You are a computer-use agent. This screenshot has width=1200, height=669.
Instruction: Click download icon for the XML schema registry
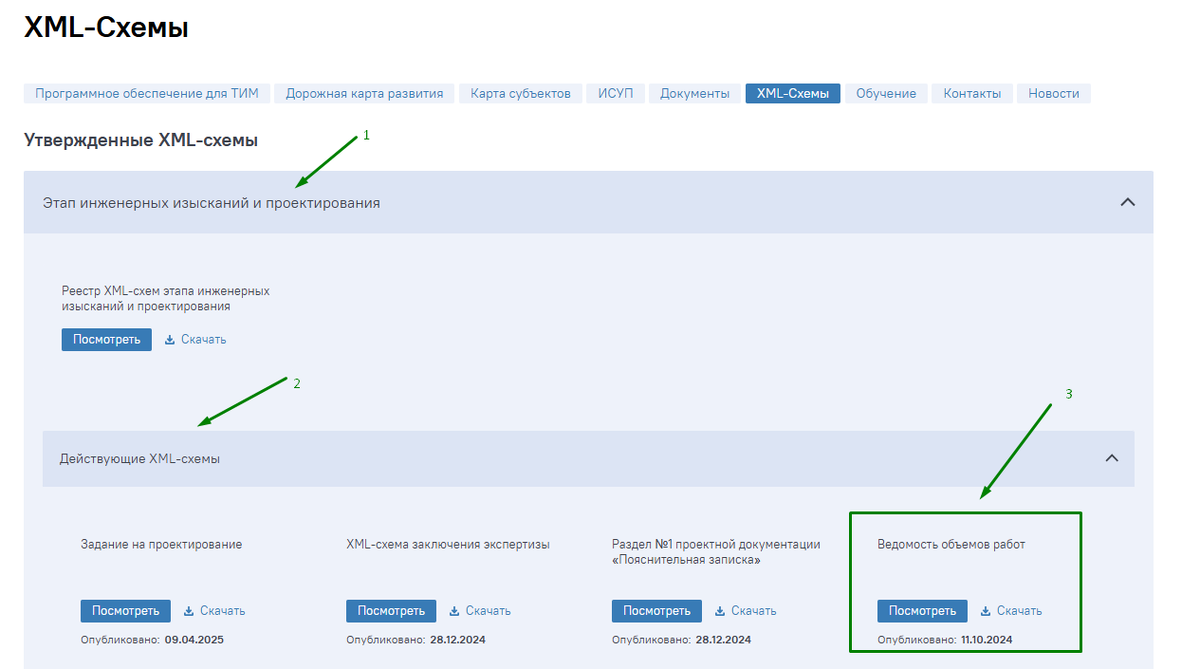click(x=170, y=340)
